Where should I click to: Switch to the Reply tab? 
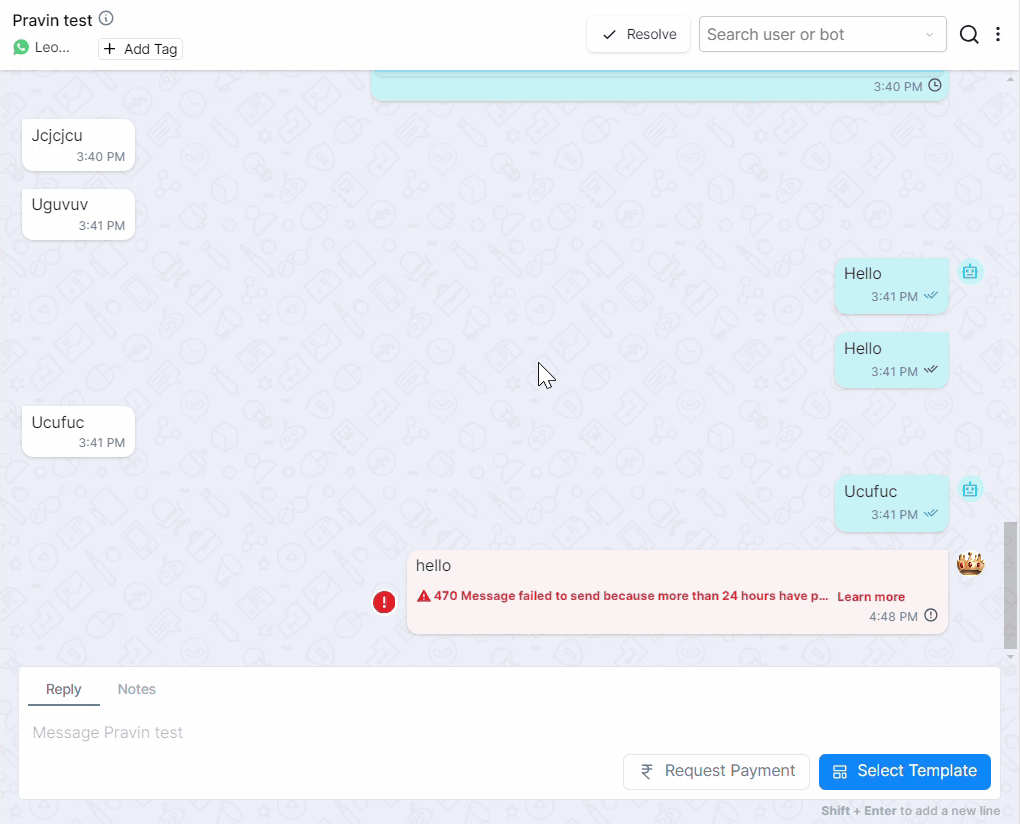tap(64, 689)
